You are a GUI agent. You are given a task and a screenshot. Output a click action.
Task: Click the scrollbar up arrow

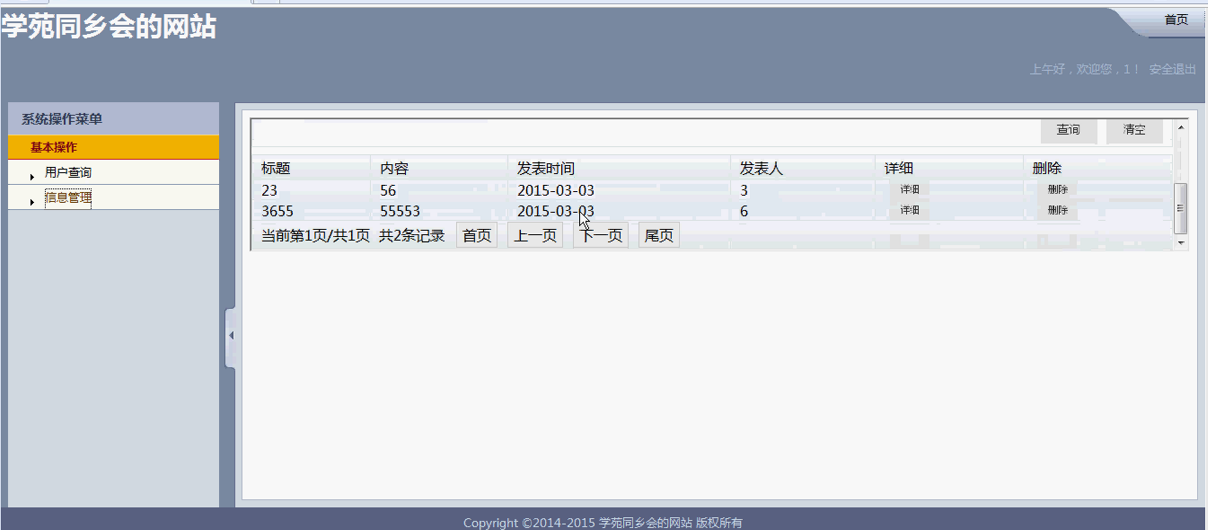coord(1181,127)
